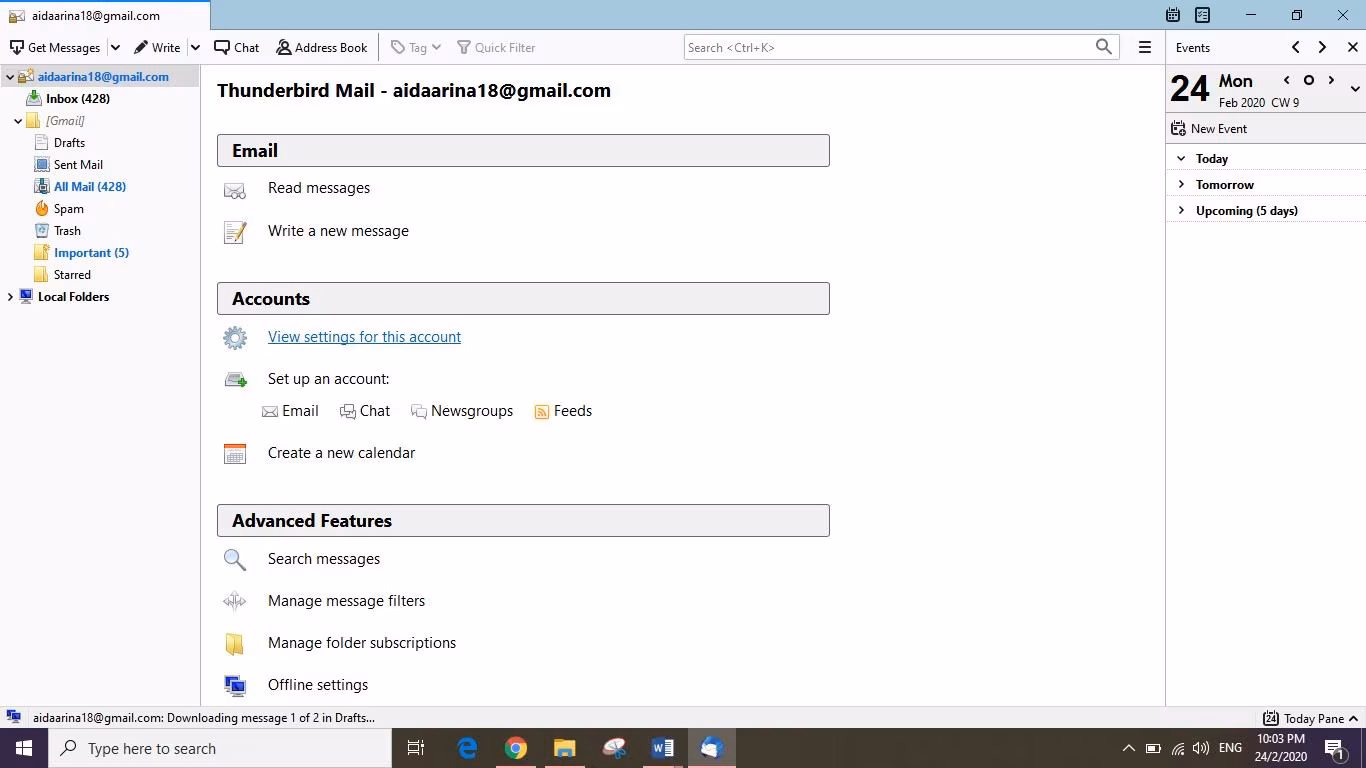The image size is (1366, 768).
Task: Collapse the [Gmail] folder group
Action: coord(18,121)
